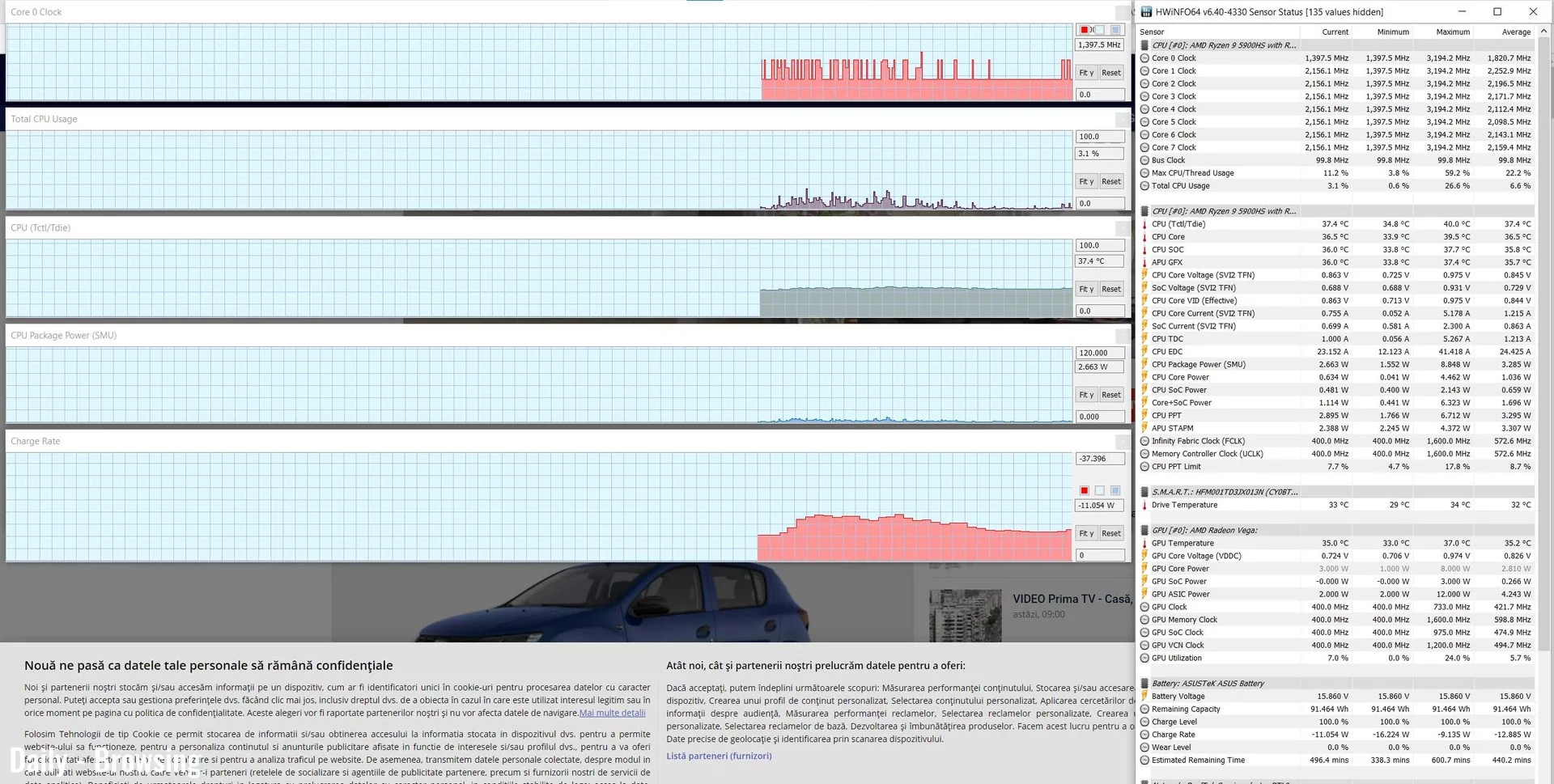
Task: Click the icon next to the Charge Level row
Action: pyautogui.click(x=1144, y=722)
